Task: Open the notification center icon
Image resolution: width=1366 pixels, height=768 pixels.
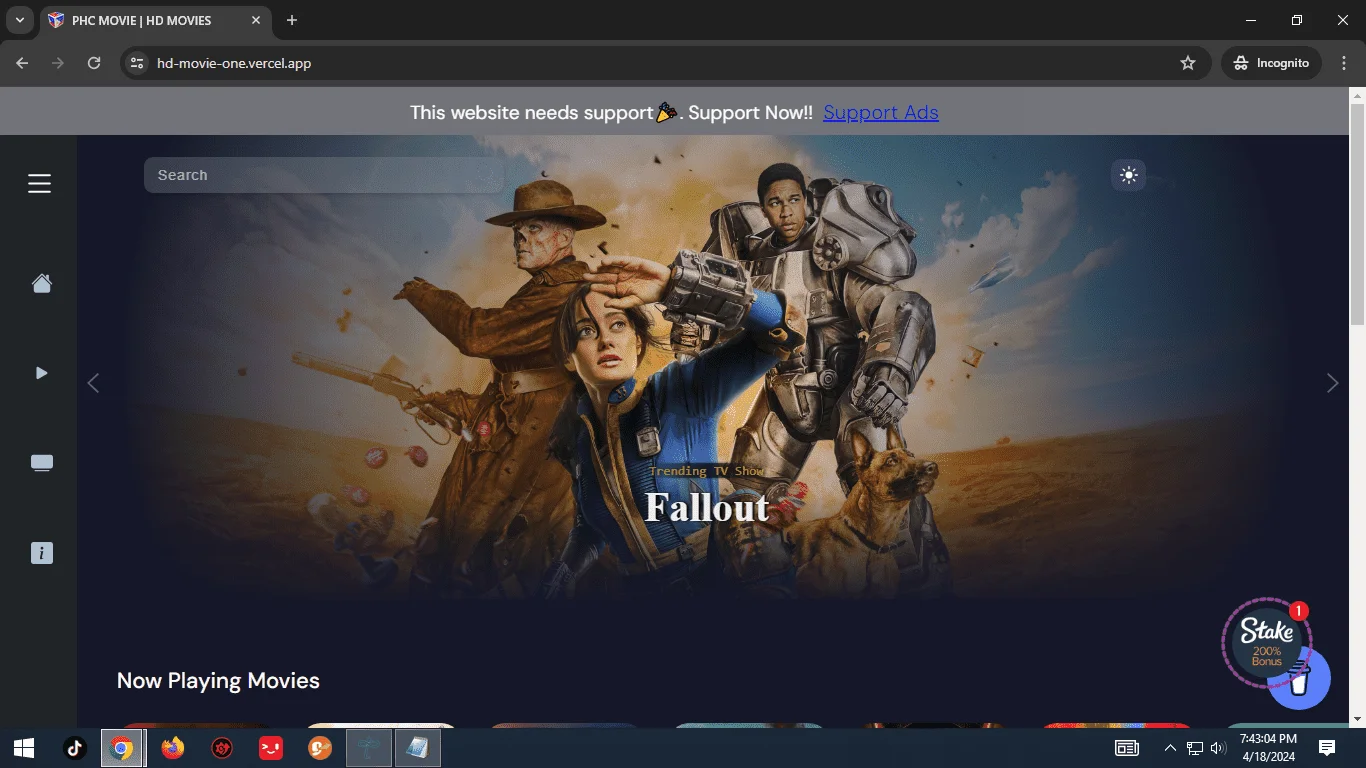Action: coord(1327,748)
